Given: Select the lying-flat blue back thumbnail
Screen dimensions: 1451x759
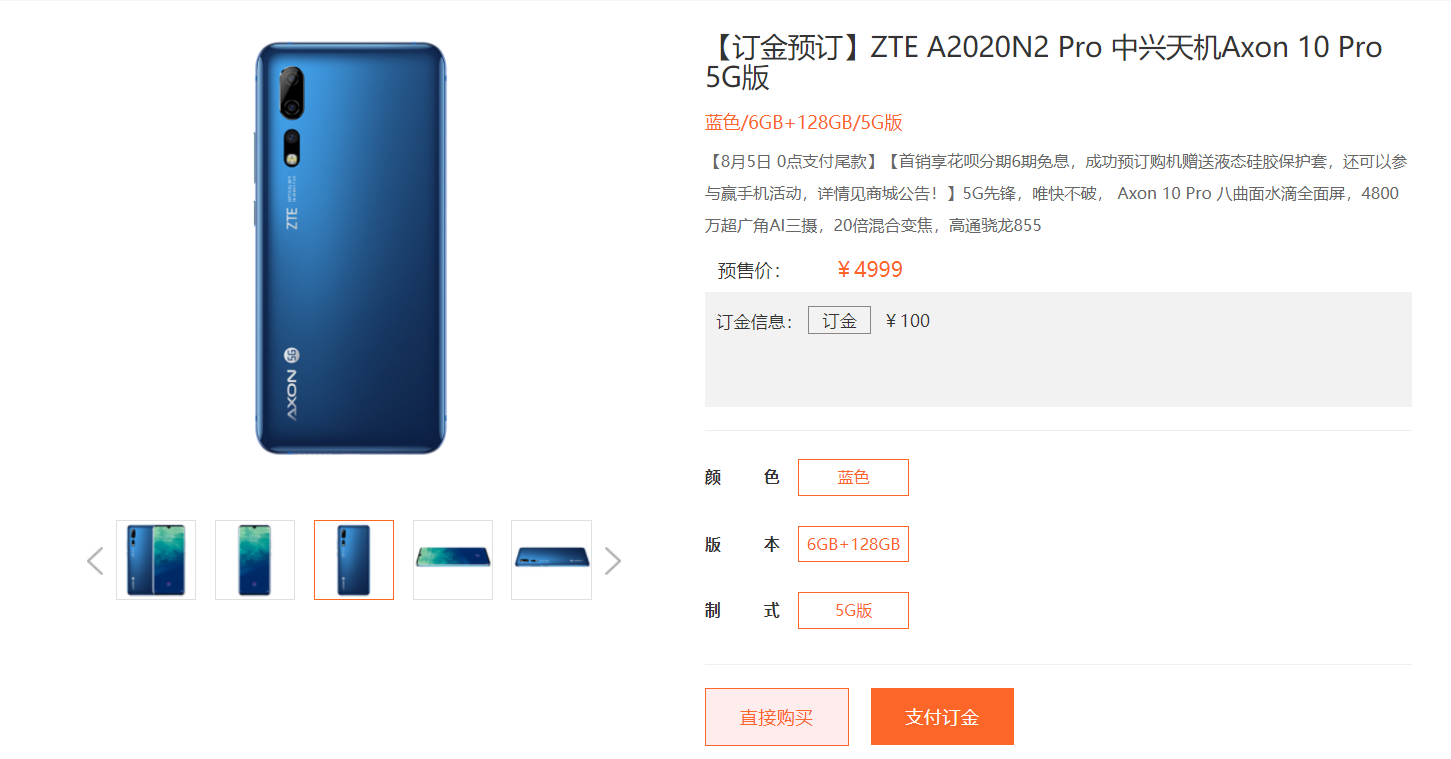Looking at the screenshot, I should pyautogui.click(x=551, y=560).
